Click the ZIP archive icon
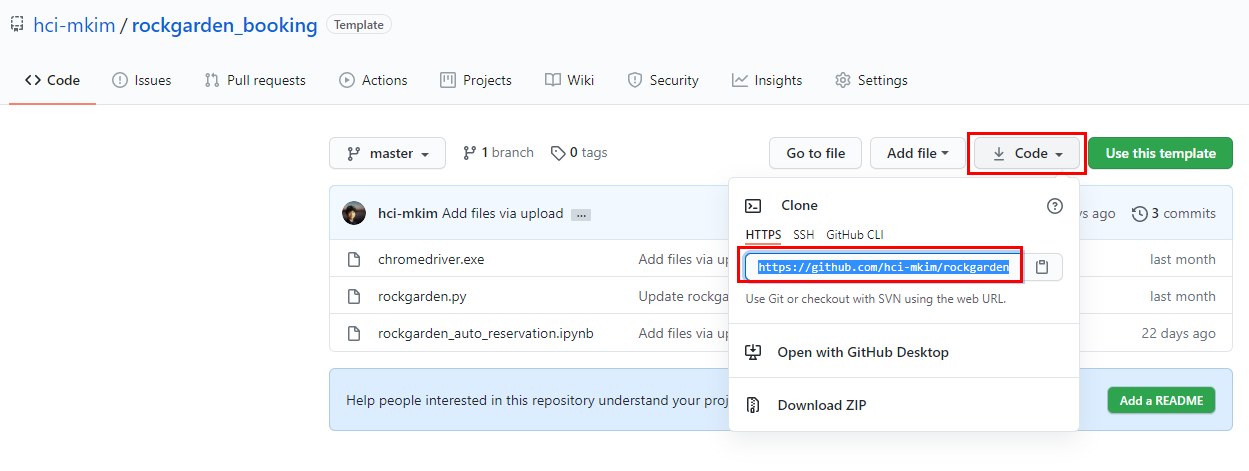The image size is (1249, 471). coord(754,405)
